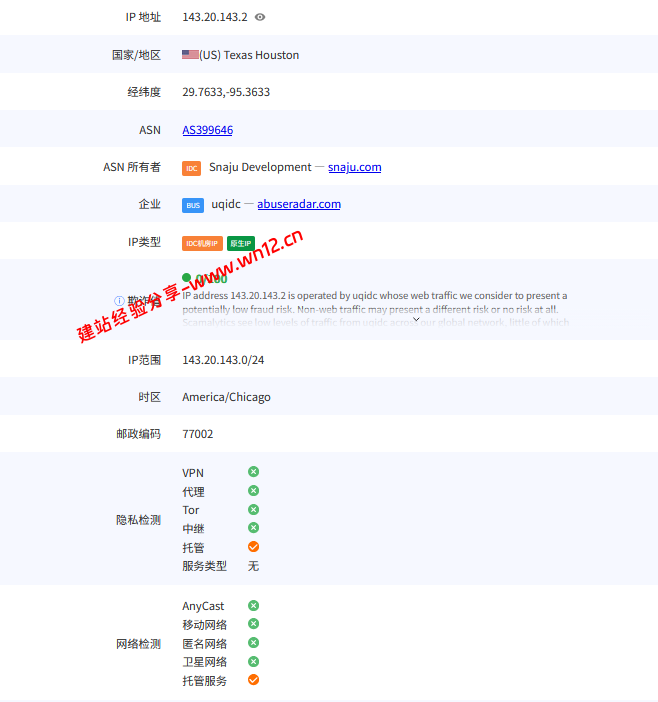The width and height of the screenshot is (658, 702).
Task: Click the 经纬度 row label
Action: [144, 92]
